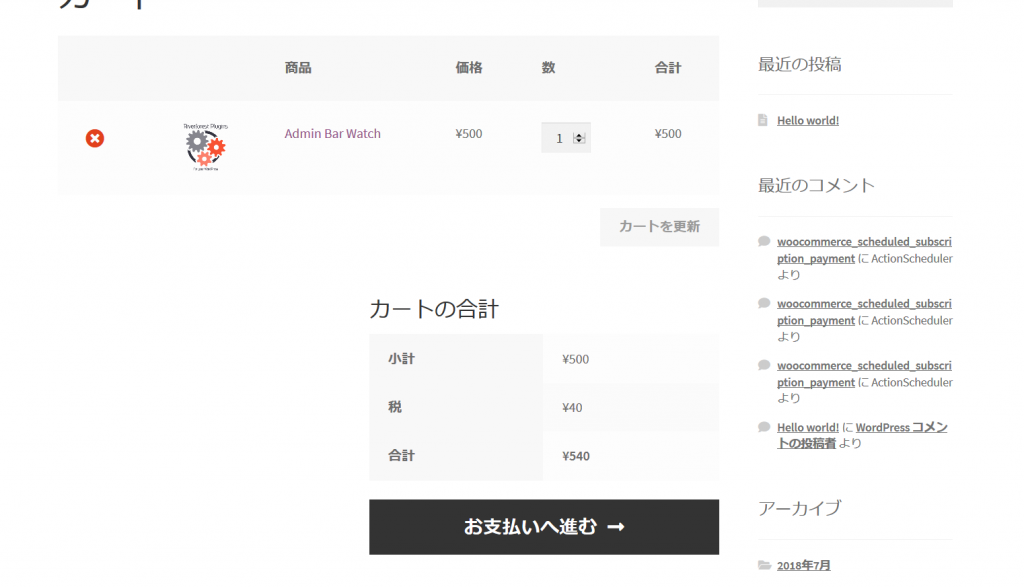Open the Admin Bar Watch product thumbnail
1024x587 pixels.
point(204,147)
